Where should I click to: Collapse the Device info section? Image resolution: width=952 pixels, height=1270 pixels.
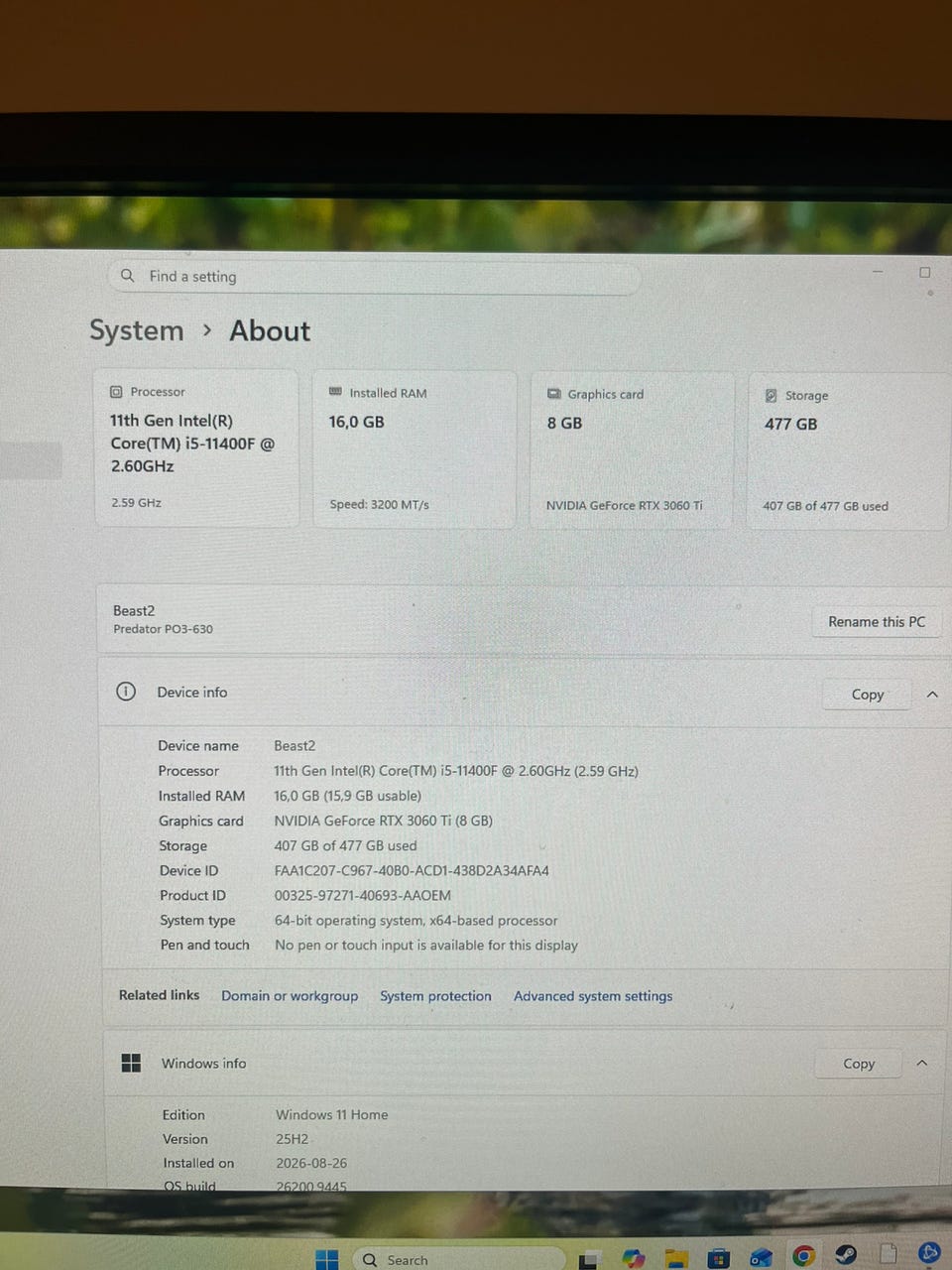(932, 695)
